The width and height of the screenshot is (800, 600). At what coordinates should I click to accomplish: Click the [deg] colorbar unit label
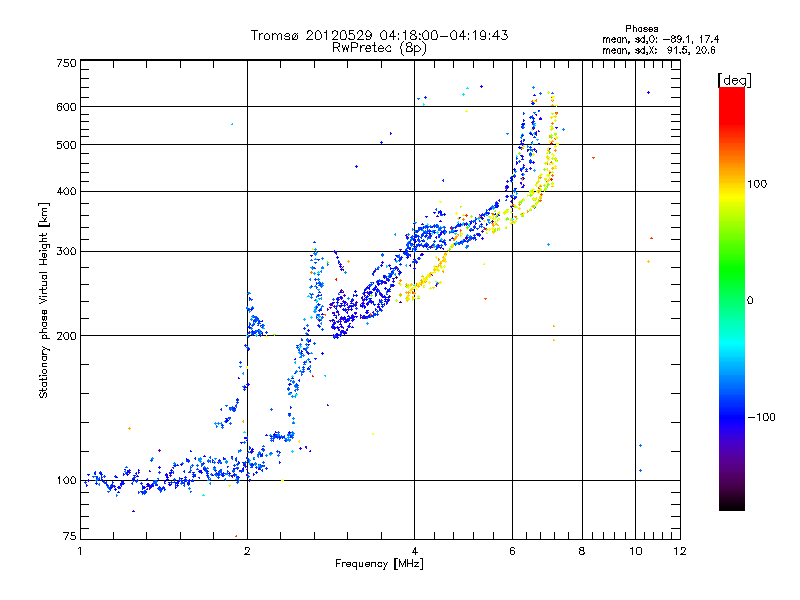(x=734, y=79)
